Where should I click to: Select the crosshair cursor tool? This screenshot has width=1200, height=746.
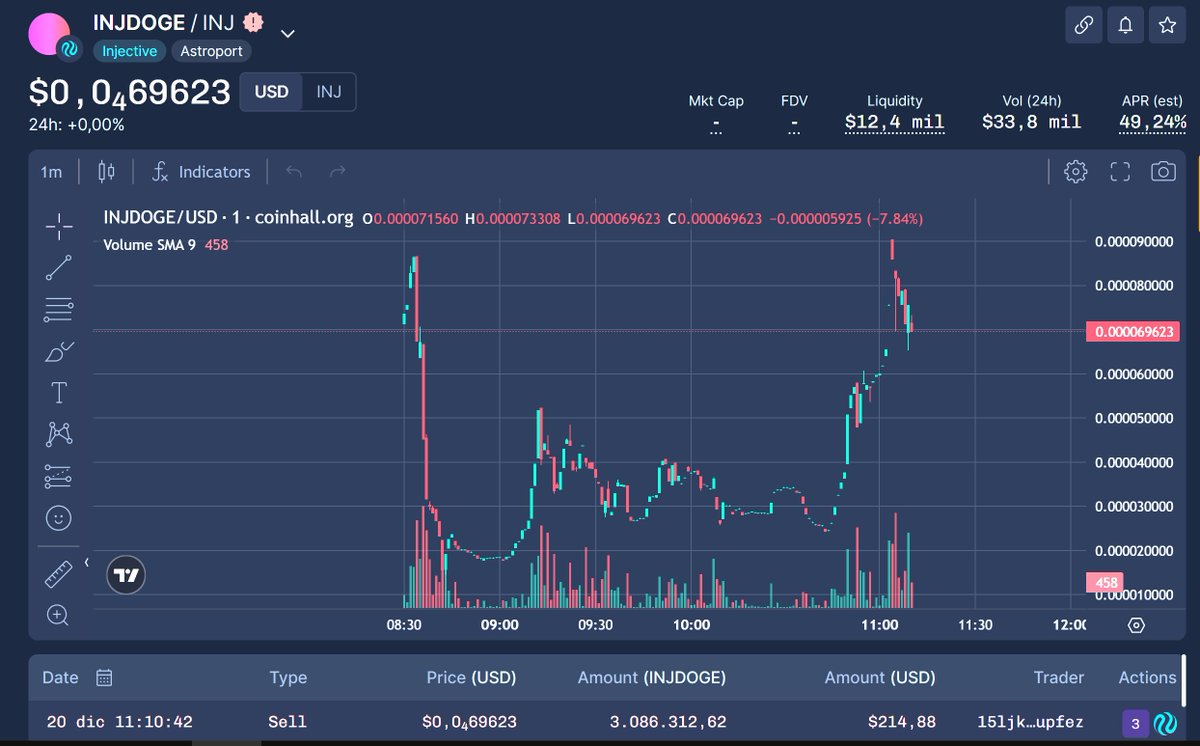(59, 226)
